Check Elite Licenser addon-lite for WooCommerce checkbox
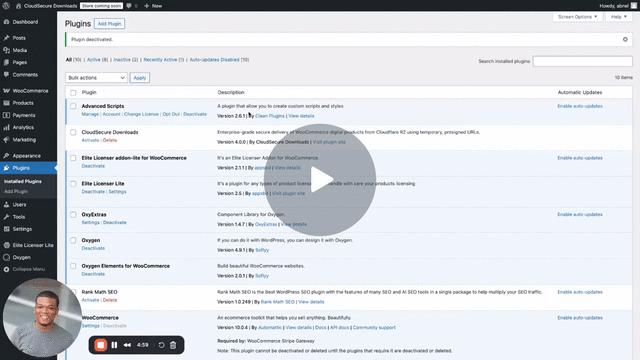Screen dimensions: 640x360 coord(73,158)
